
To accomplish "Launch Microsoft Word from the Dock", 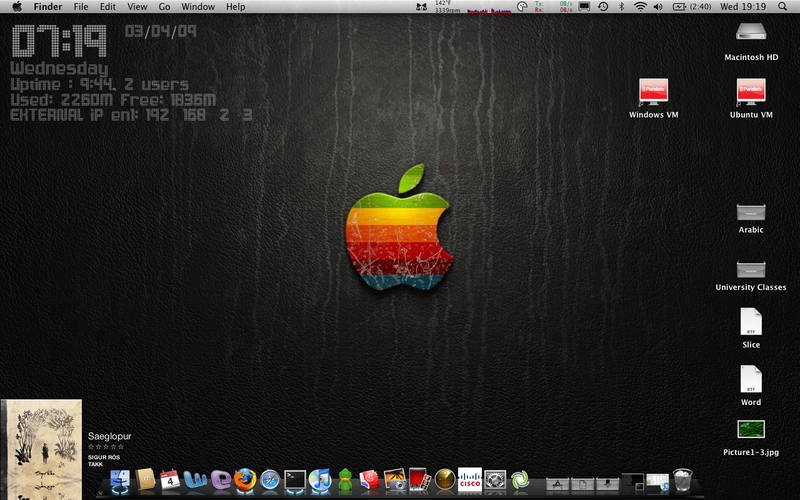I will tap(195, 480).
